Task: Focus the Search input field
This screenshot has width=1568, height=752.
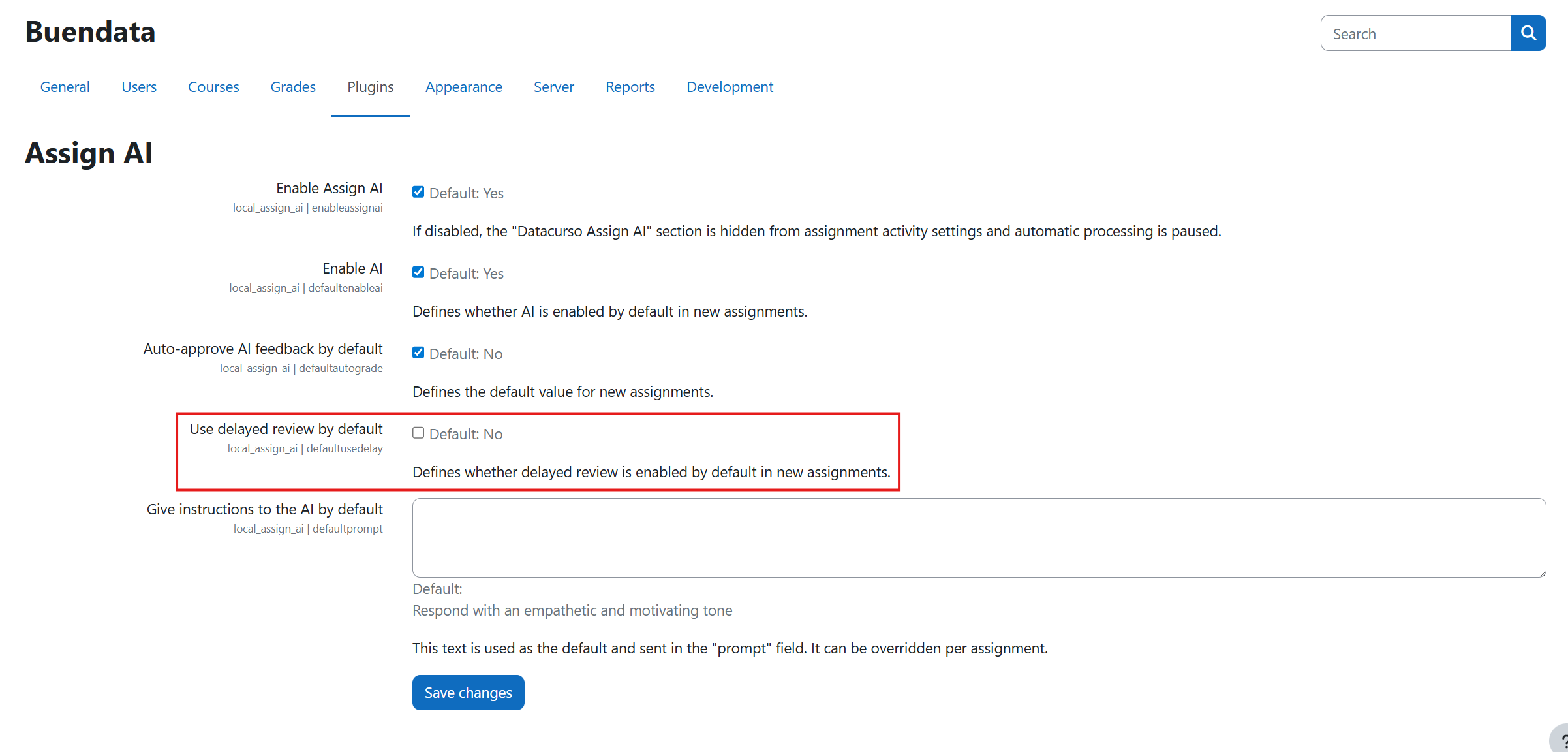Action: click(1415, 33)
